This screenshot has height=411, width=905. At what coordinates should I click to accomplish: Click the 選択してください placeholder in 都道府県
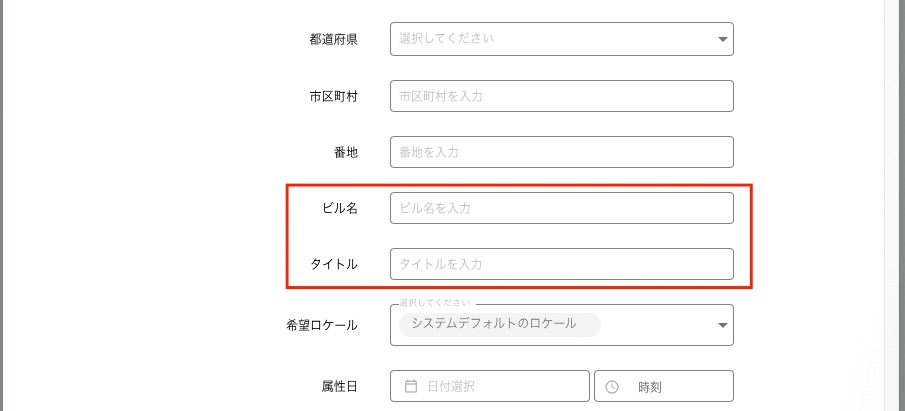tap(446, 39)
